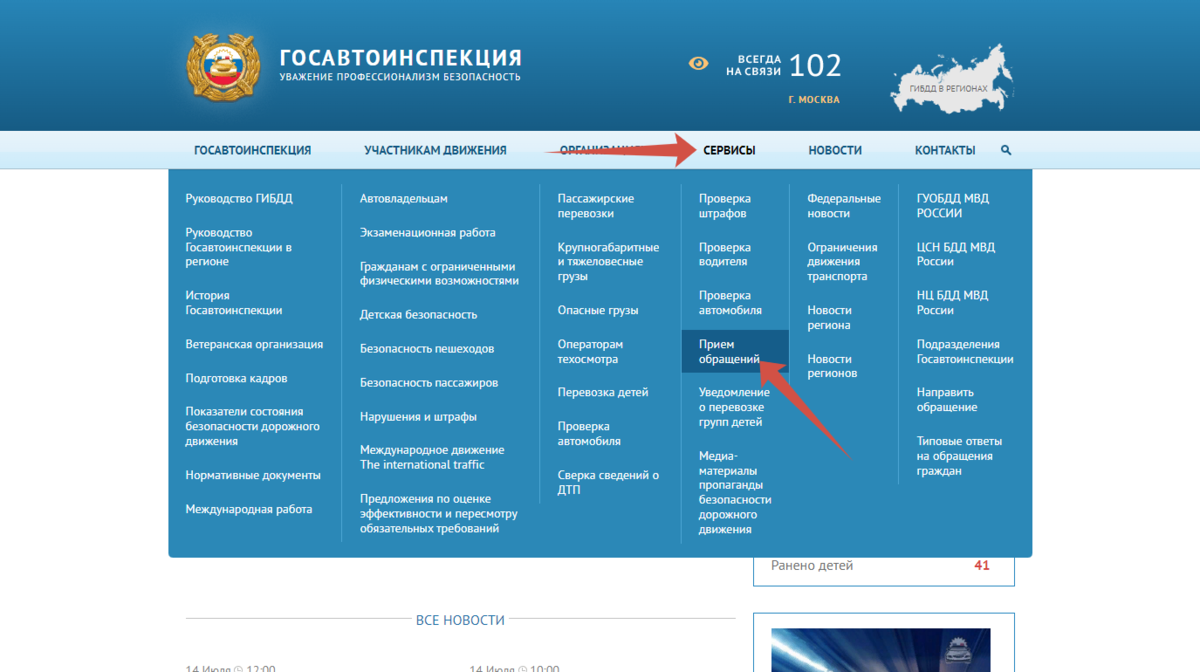
Task: Open Экзаменационная работа link
Action: (x=428, y=233)
